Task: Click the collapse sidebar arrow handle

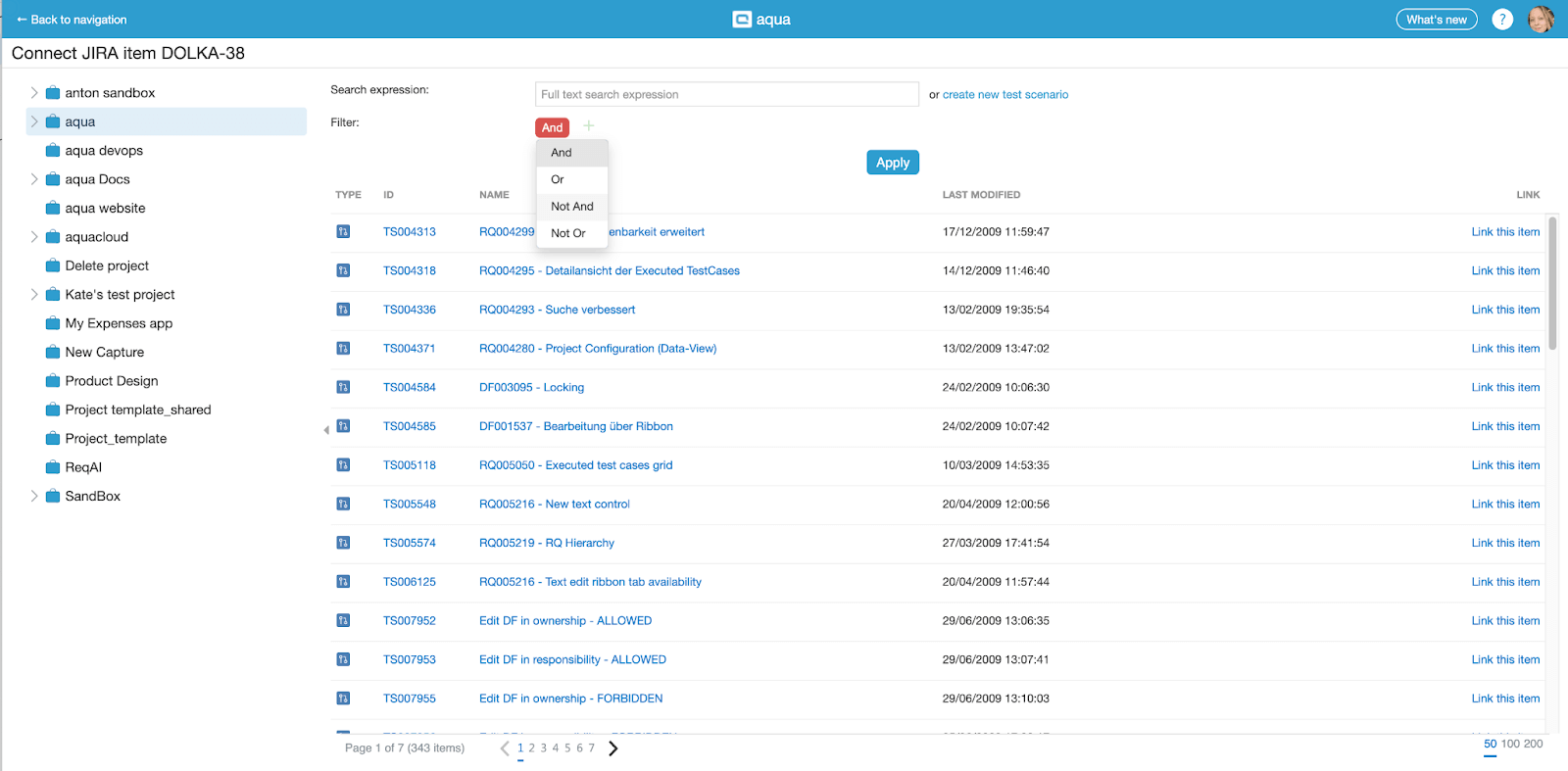Action: (x=326, y=430)
